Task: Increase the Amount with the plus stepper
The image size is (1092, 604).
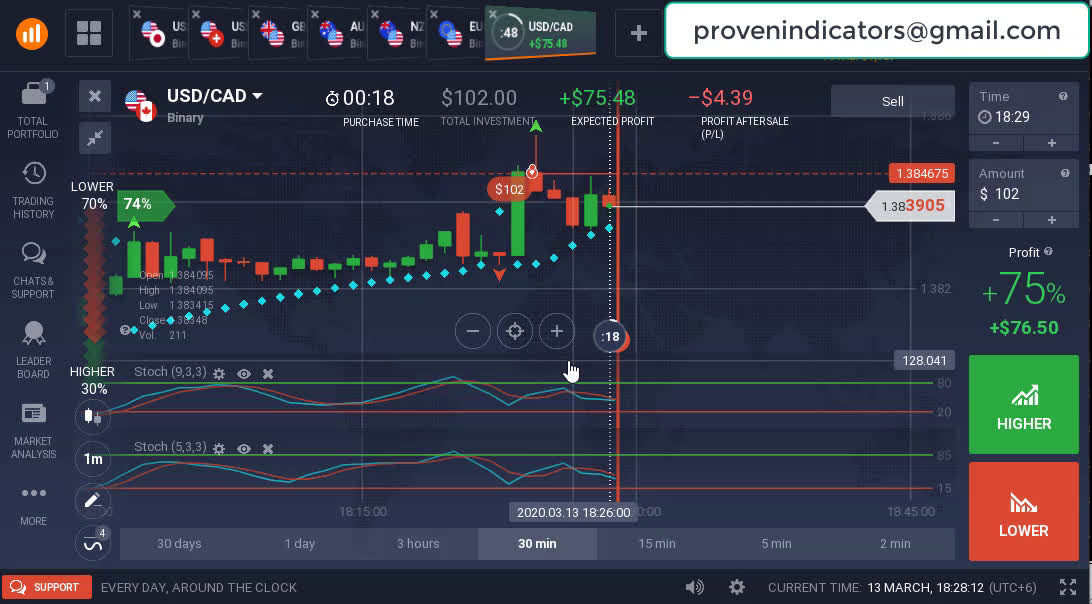Action: pos(1051,220)
